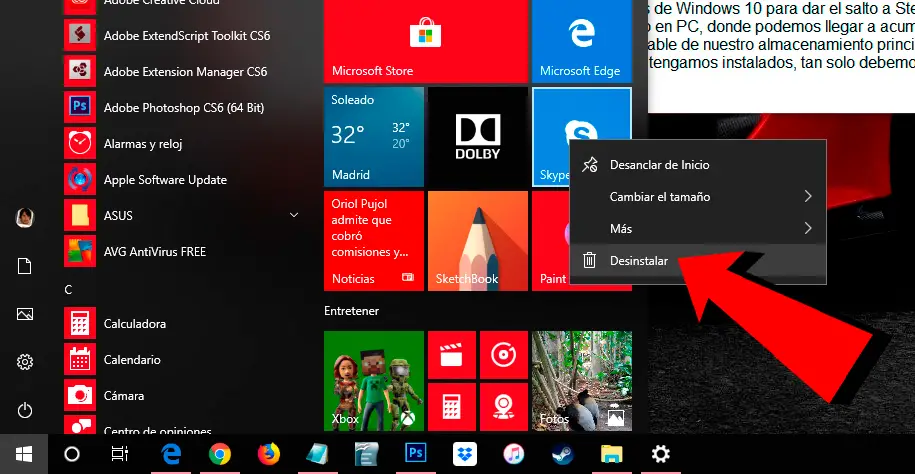The width and height of the screenshot is (915, 474).
Task: Expand arrow next to Cambiar el tamaño
Action: [x=808, y=196]
